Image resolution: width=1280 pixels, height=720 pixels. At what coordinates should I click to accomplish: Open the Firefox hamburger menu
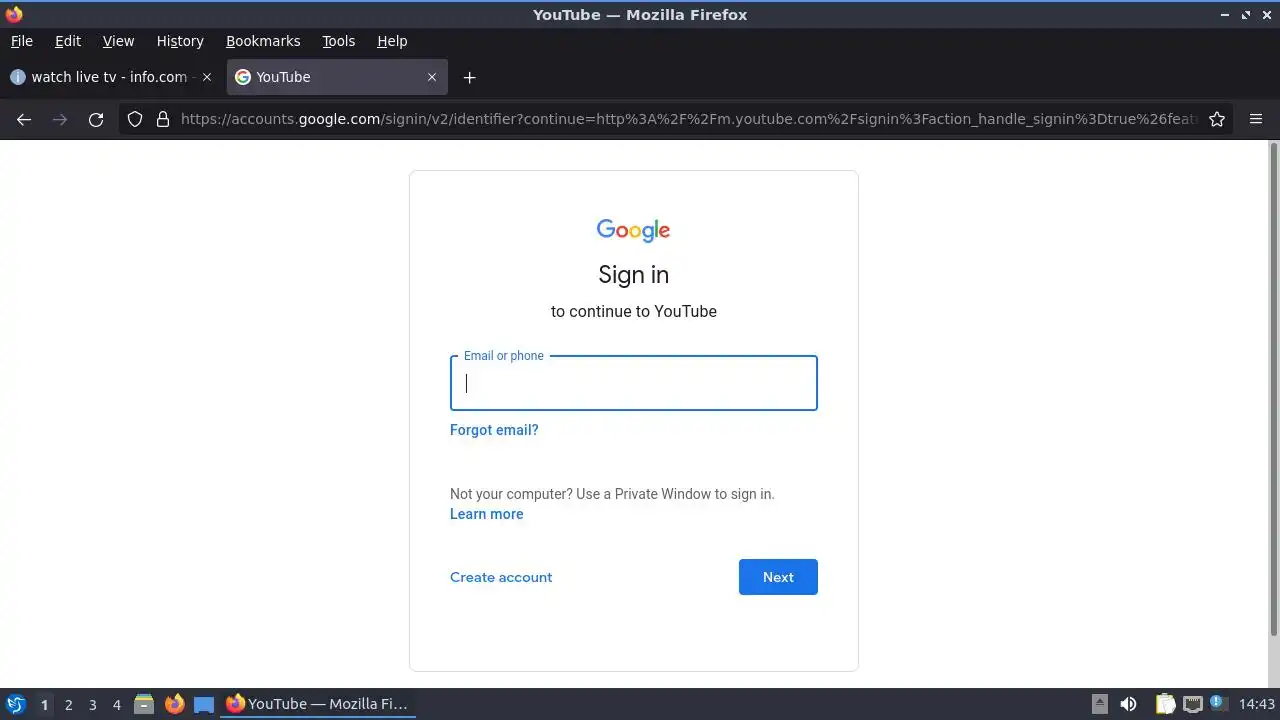(1256, 119)
